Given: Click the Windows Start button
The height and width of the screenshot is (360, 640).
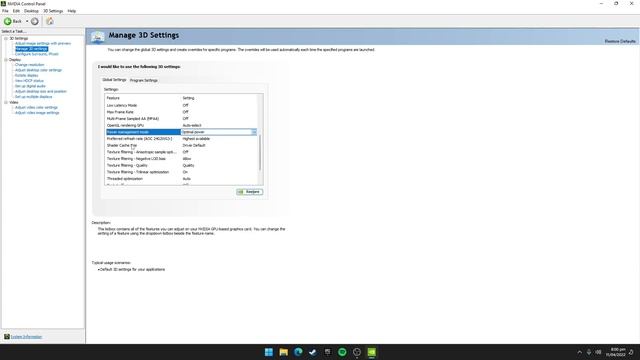Looking at the screenshot, I should click(x=269, y=352).
